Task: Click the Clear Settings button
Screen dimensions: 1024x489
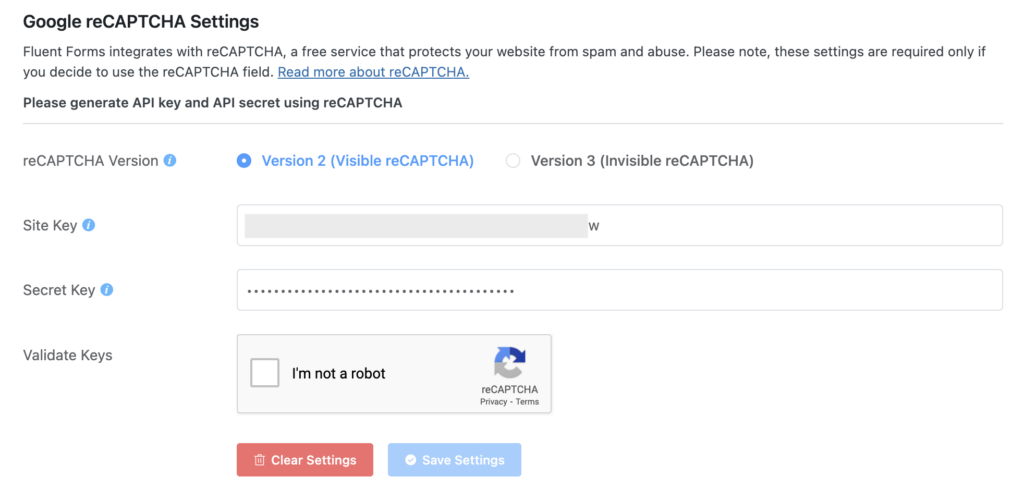Action: point(305,460)
